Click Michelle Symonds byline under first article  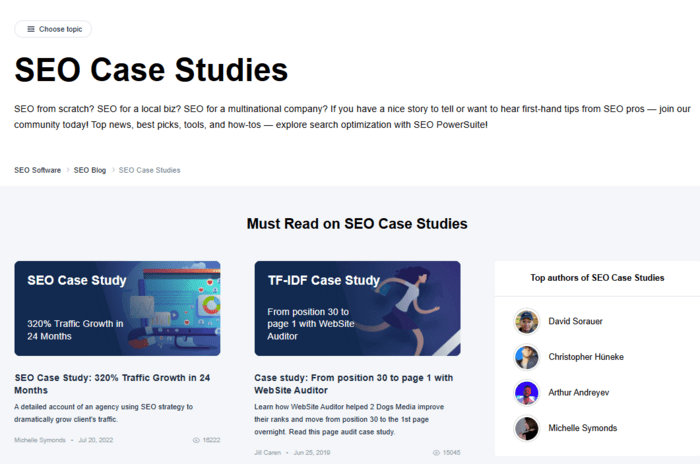coord(40,440)
